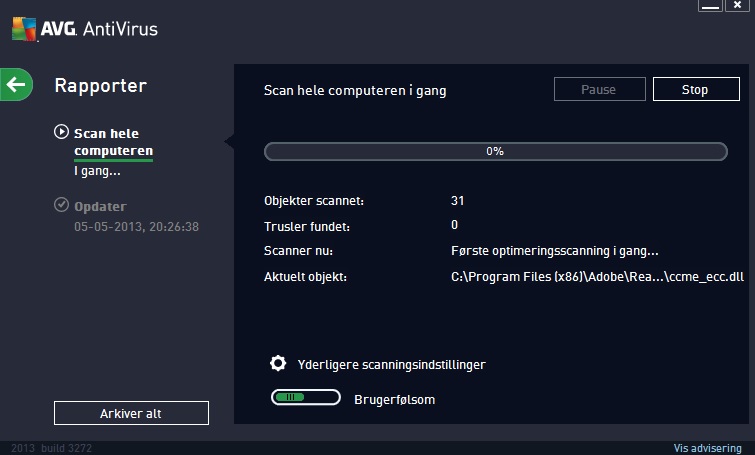This screenshot has height=455, width=755.
Task: Close the AVG AntiVirus window
Action: pyautogui.click(x=737, y=6)
